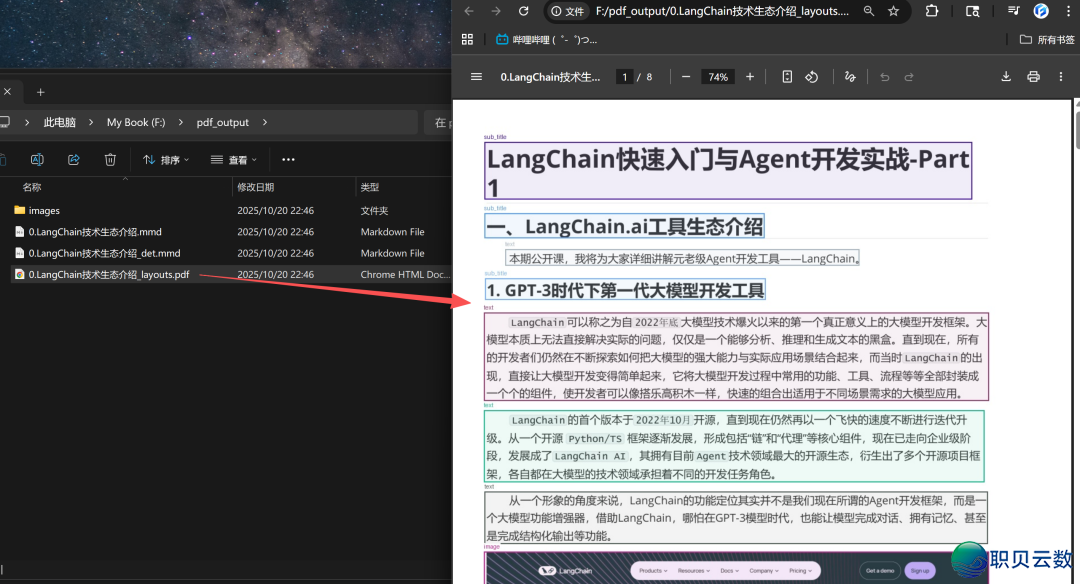This screenshot has height=584, width=1080.
Task: Toggle the bookmark star for this page
Action: [x=893, y=12]
